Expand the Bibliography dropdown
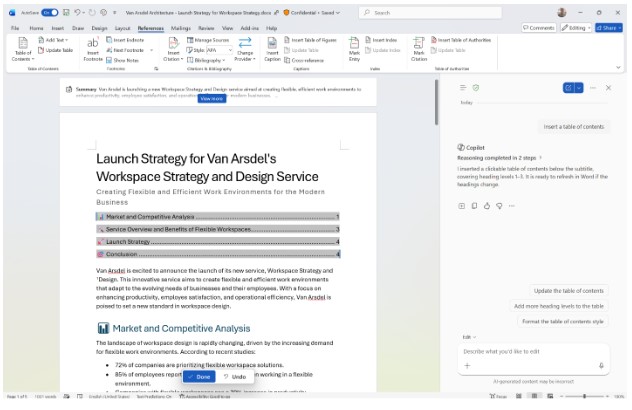Image resolution: width=632 pixels, height=410 pixels. click(206, 60)
